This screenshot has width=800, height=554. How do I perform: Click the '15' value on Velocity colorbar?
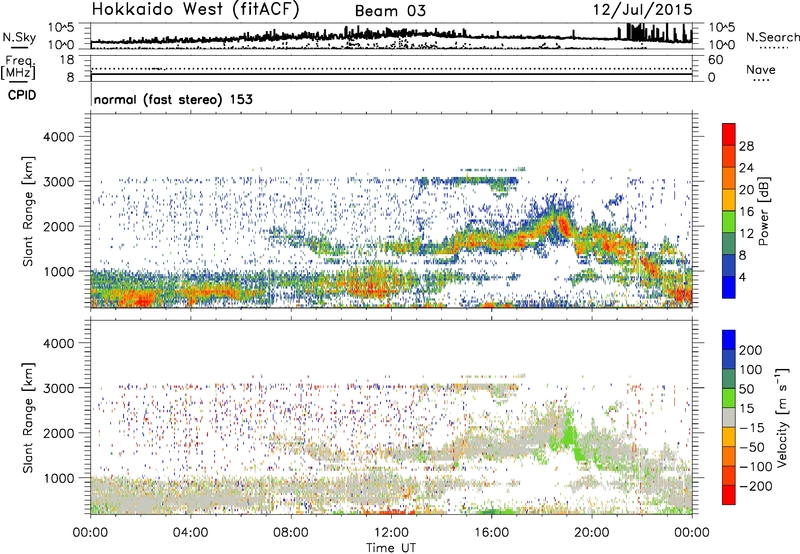pyautogui.click(x=746, y=409)
